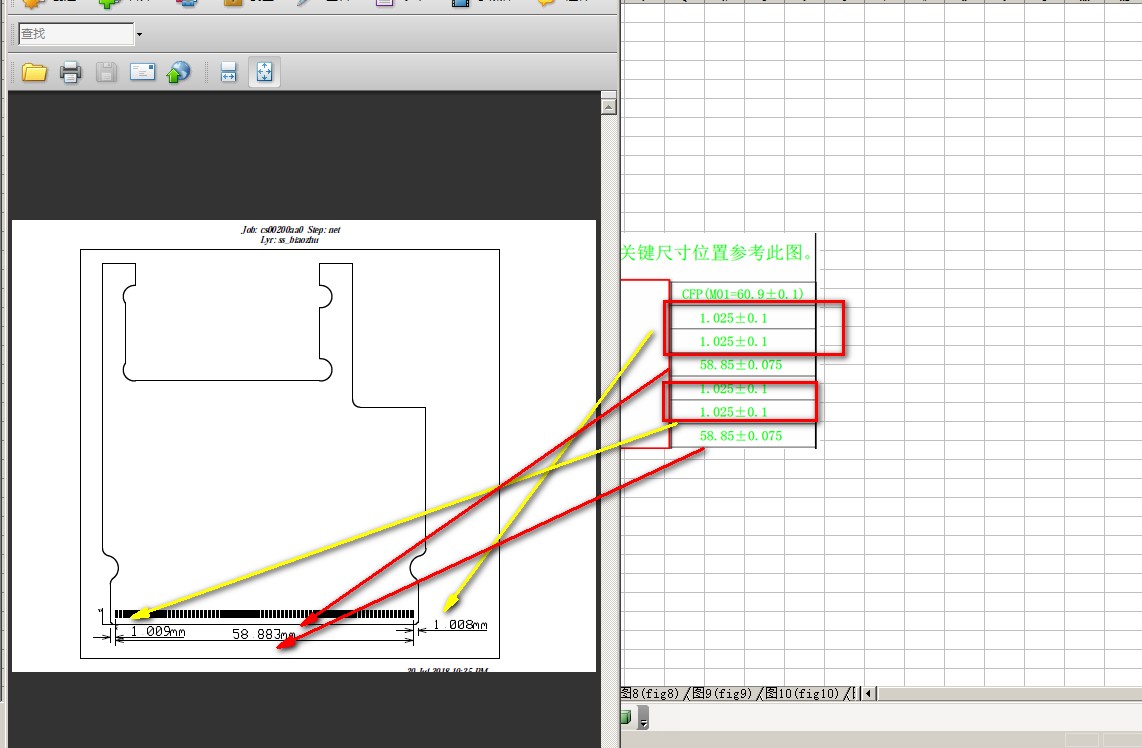Switch to the 图10(fig10) sheet tab
Screen dimensions: 1142x748
pyautogui.click(x=802, y=693)
